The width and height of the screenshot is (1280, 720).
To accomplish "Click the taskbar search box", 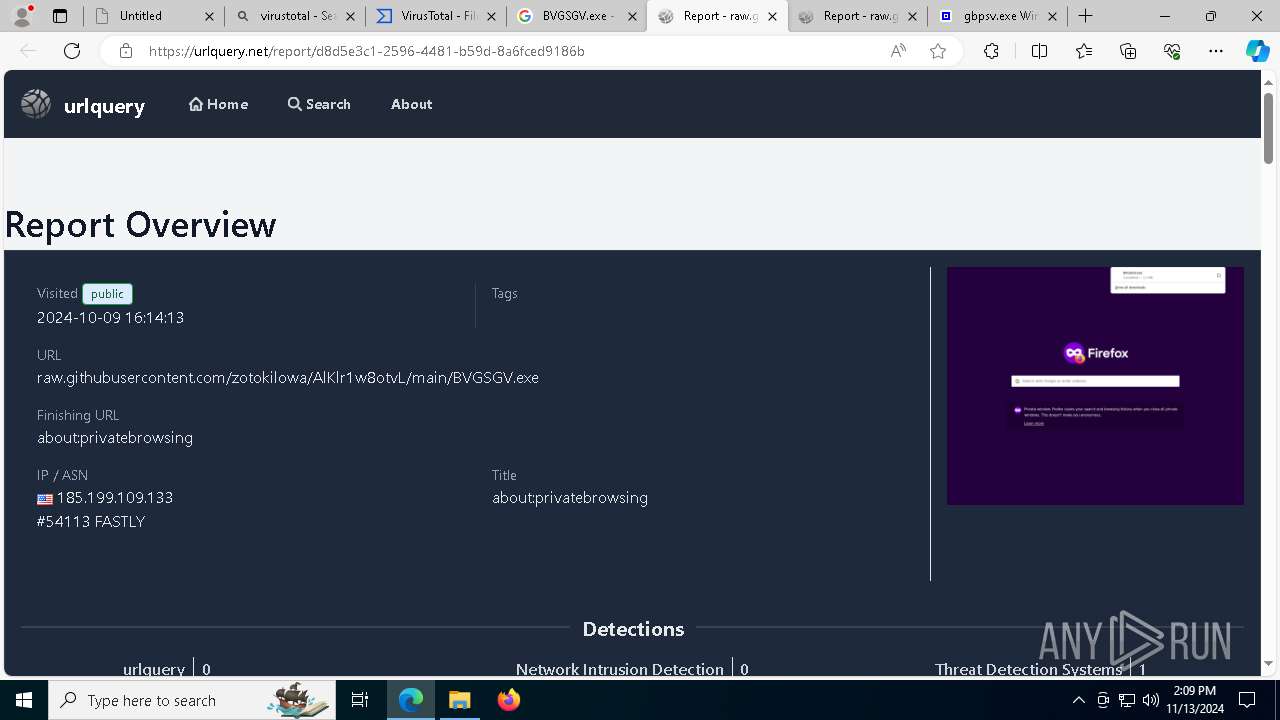I will (x=192, y=700).
